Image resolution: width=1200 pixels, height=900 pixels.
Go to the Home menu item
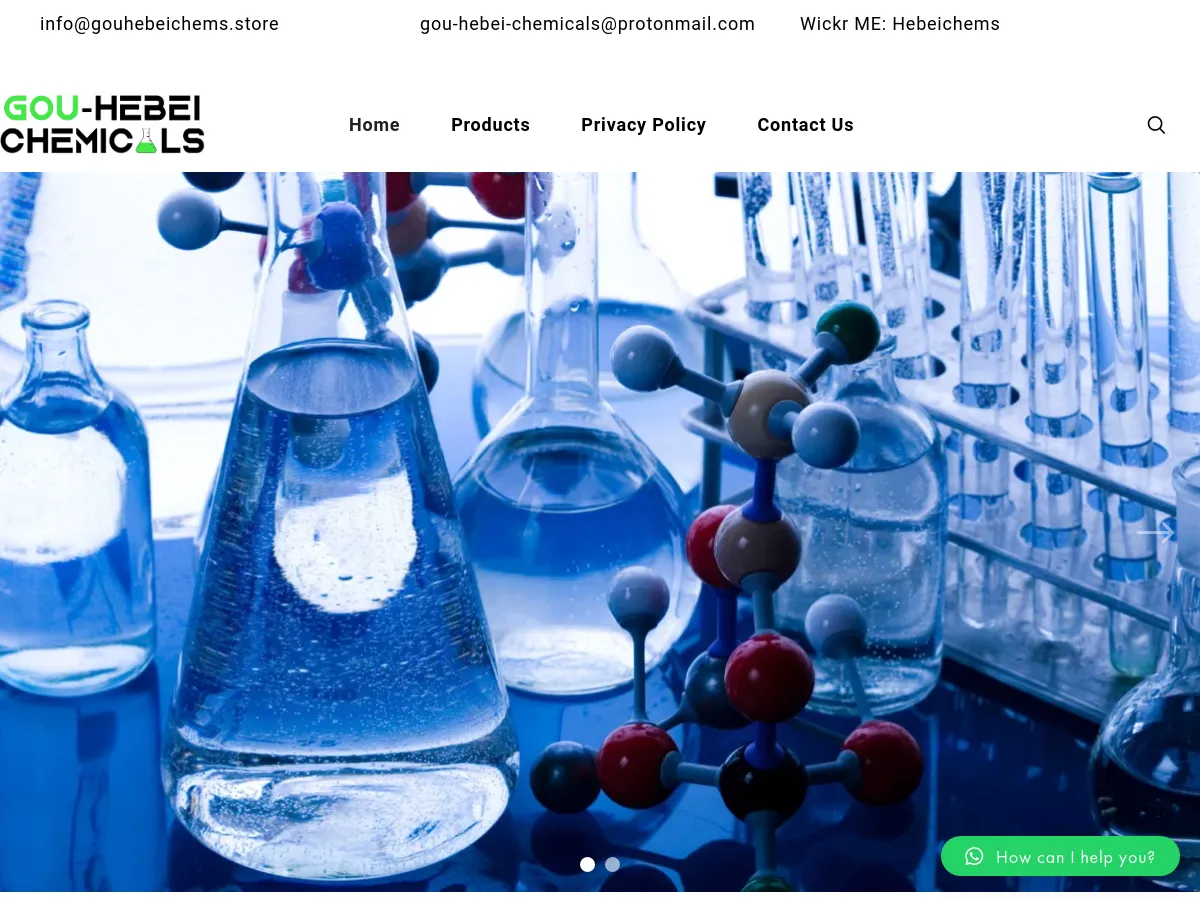(374, 125)
